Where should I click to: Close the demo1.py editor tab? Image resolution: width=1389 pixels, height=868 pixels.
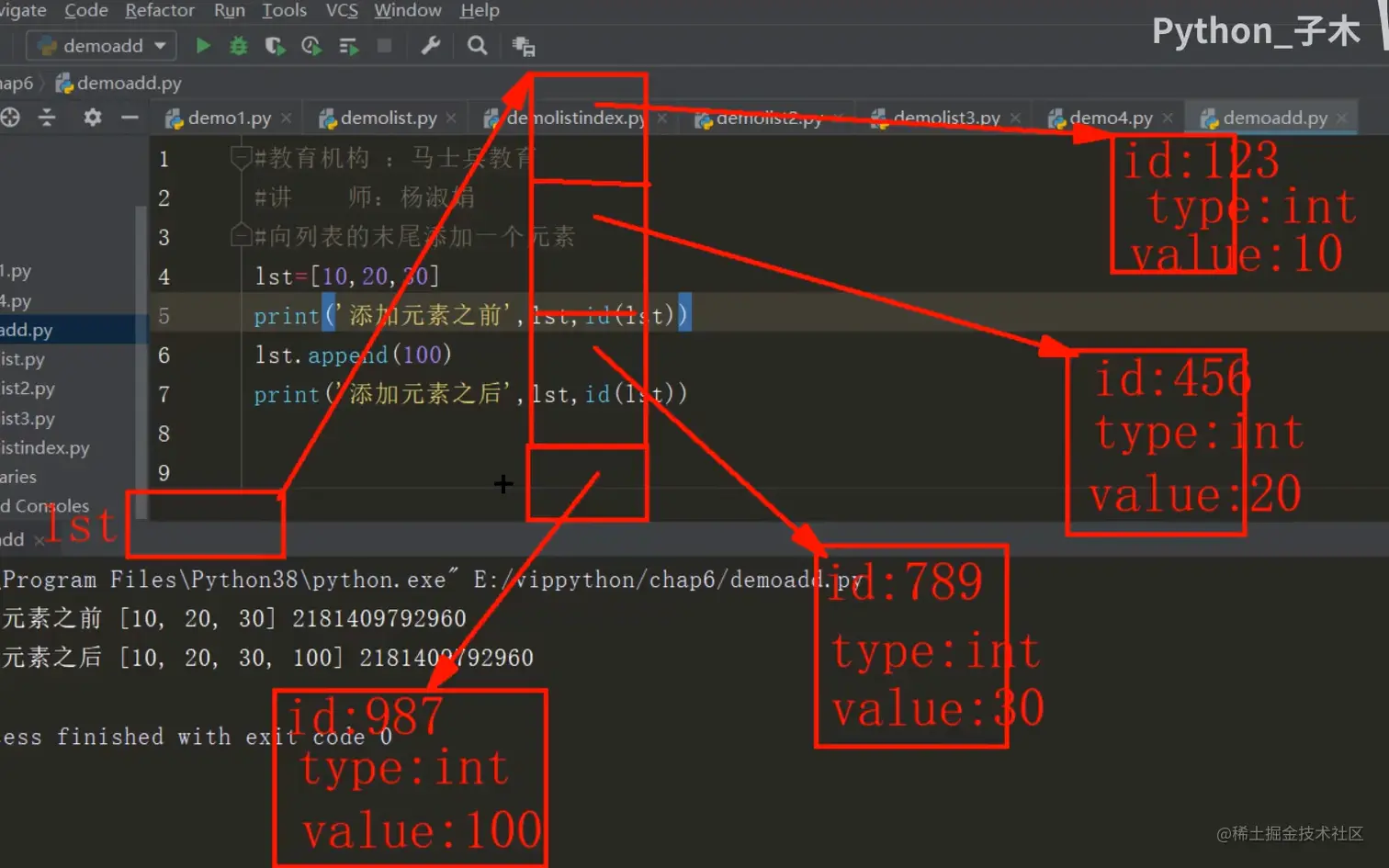pyautogui.click(x=287, y=118)
